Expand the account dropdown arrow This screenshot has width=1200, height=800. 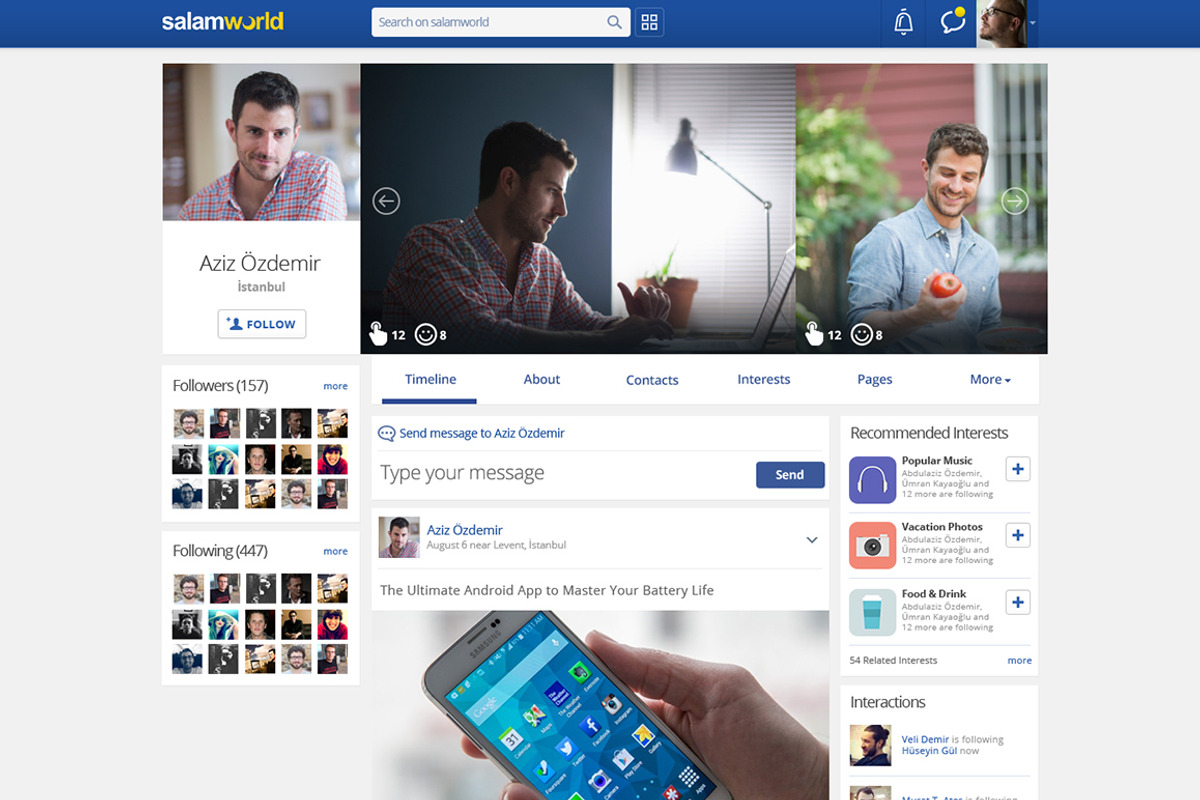[1032, 23]
